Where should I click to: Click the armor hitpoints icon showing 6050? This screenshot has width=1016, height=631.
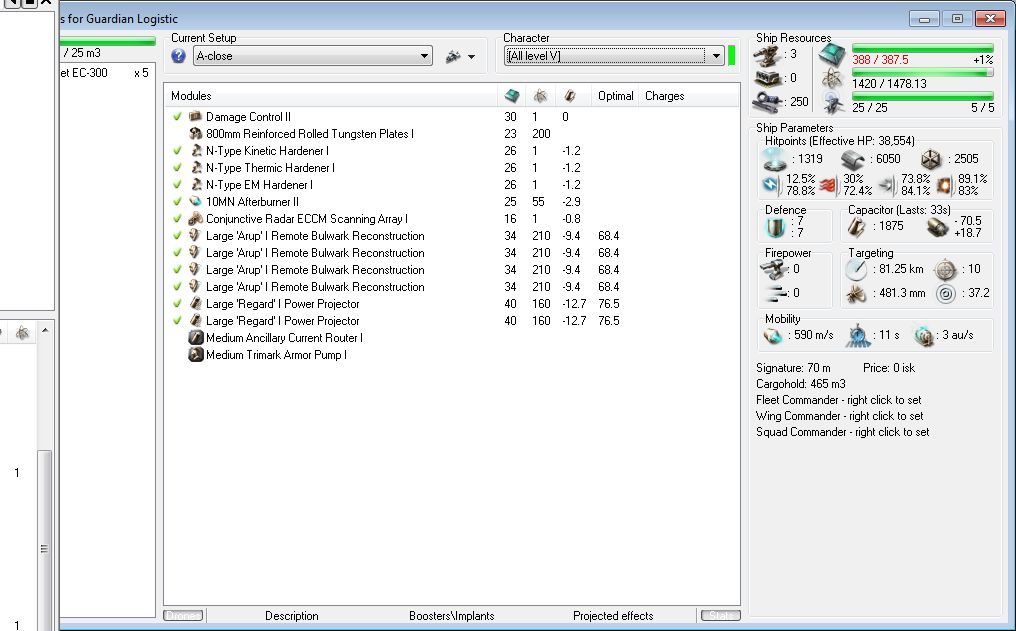[853, 159]
